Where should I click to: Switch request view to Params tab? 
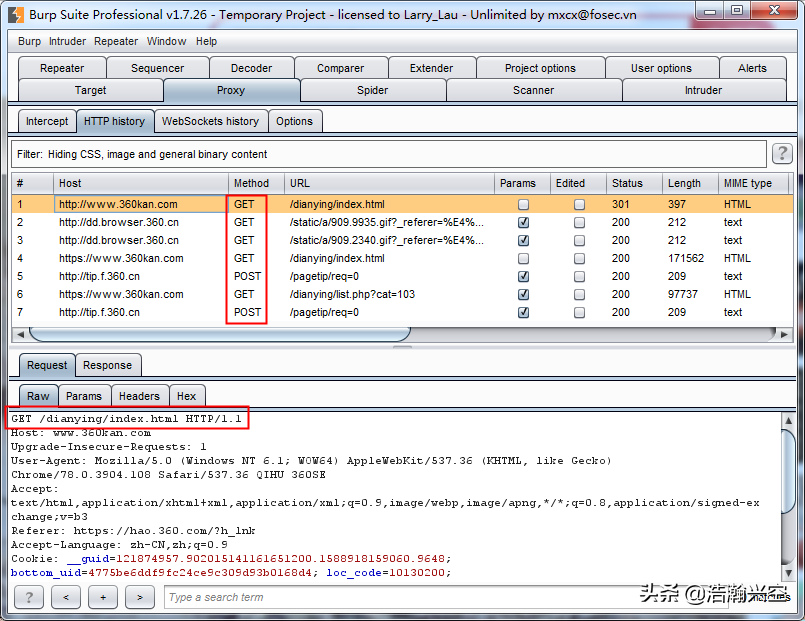[84, 396]
